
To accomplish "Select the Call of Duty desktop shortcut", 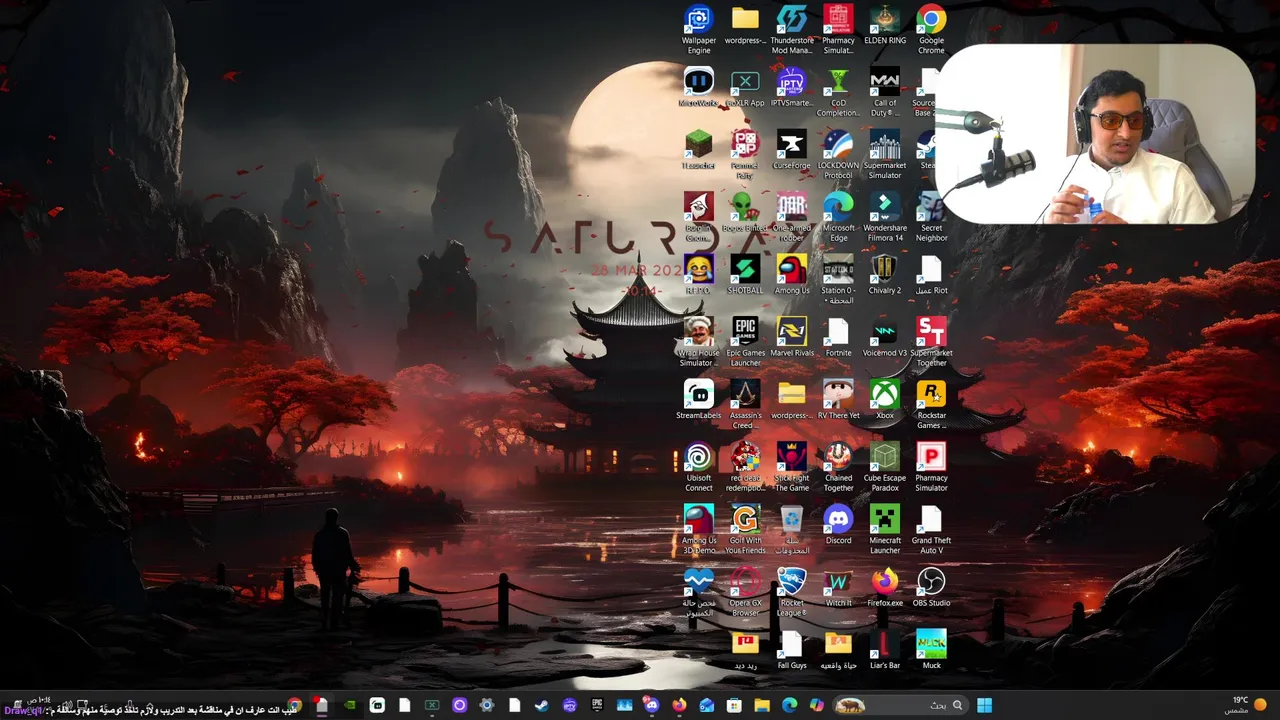I will pyautogui.click(x=885, y=92).
